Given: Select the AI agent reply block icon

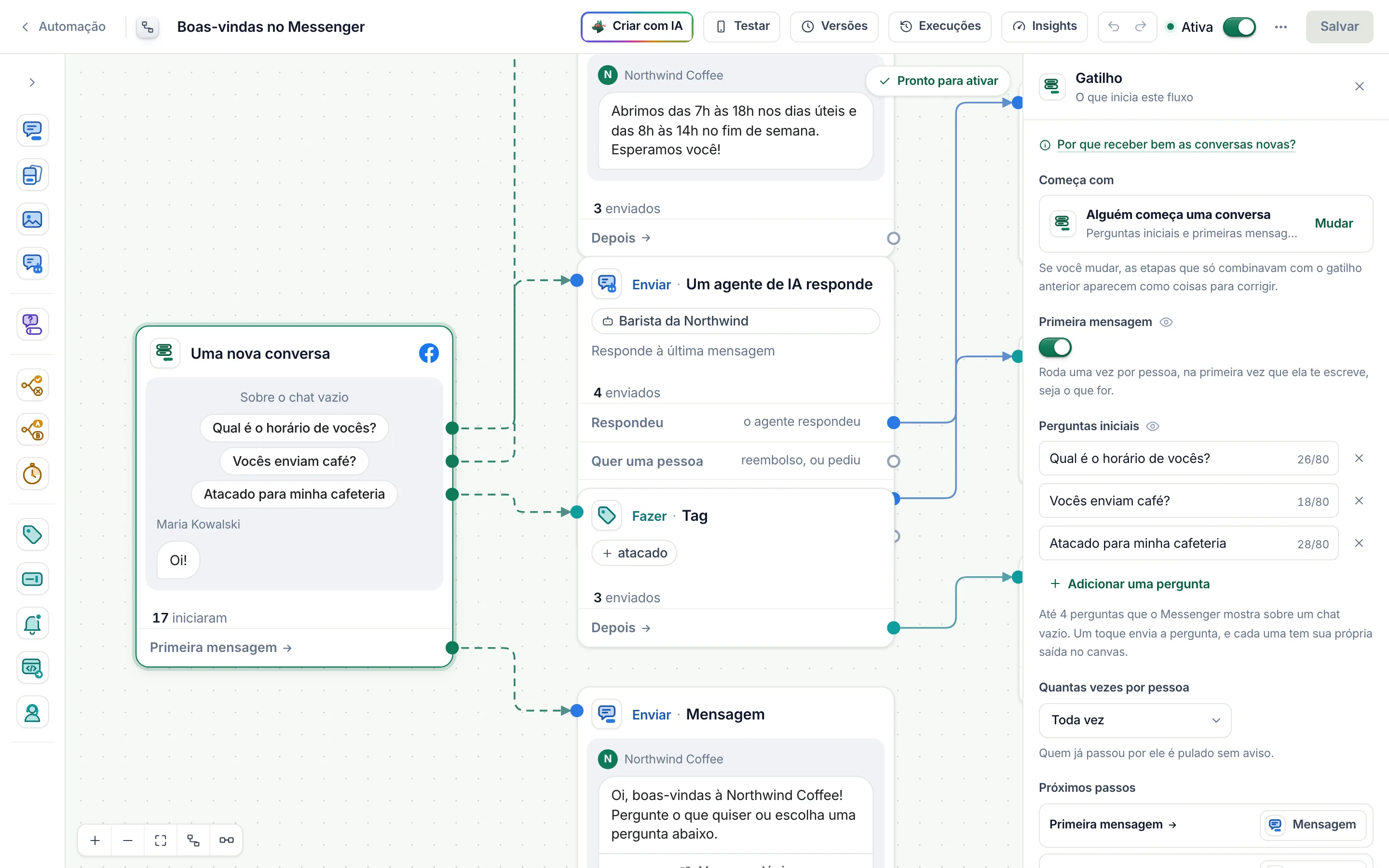Looking at the screenshot, I should [32, 264].
